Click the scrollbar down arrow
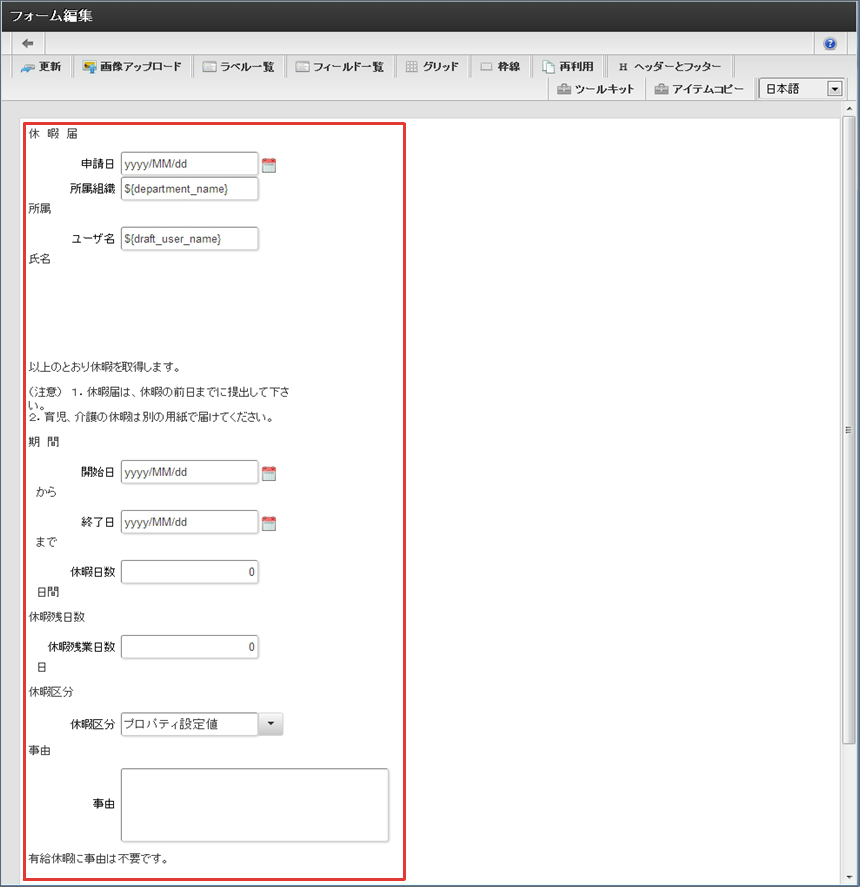 click(849, 877)
